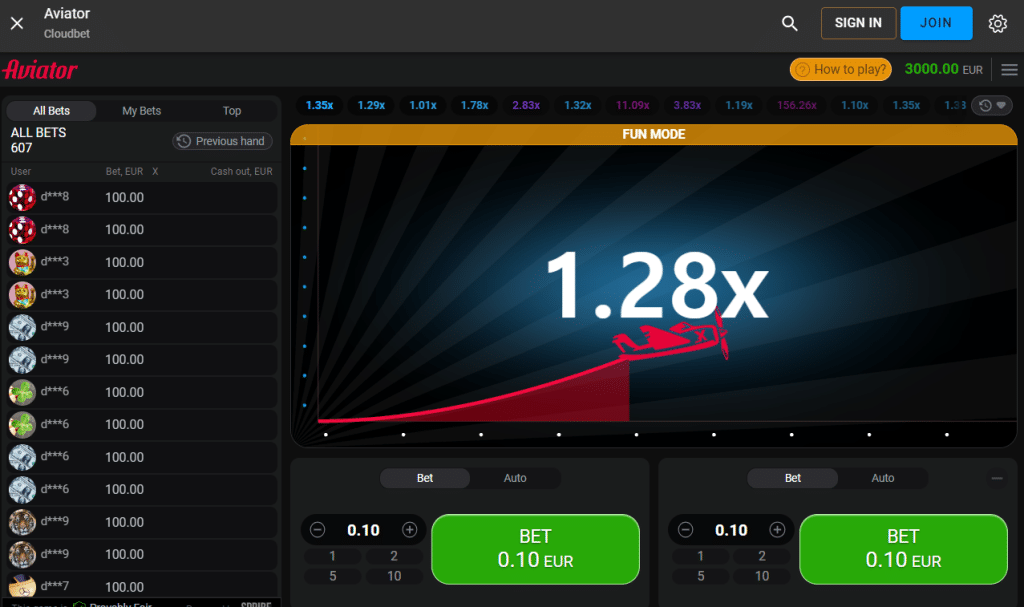Select Auto mode in the right bet panel

883,478
